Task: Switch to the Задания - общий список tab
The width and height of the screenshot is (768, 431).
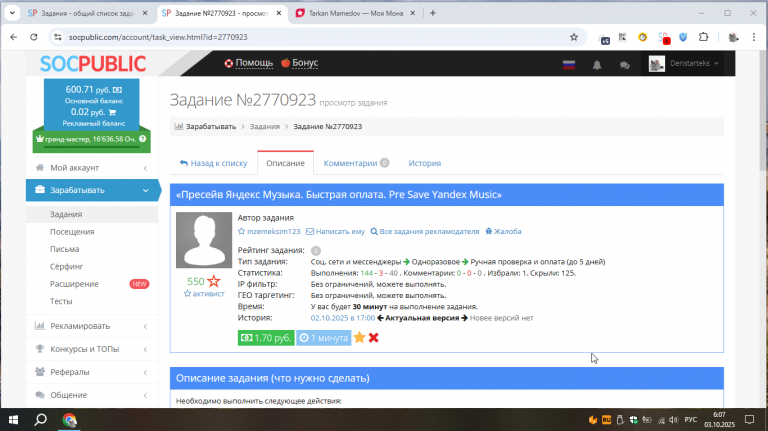Action: (87, 13)
